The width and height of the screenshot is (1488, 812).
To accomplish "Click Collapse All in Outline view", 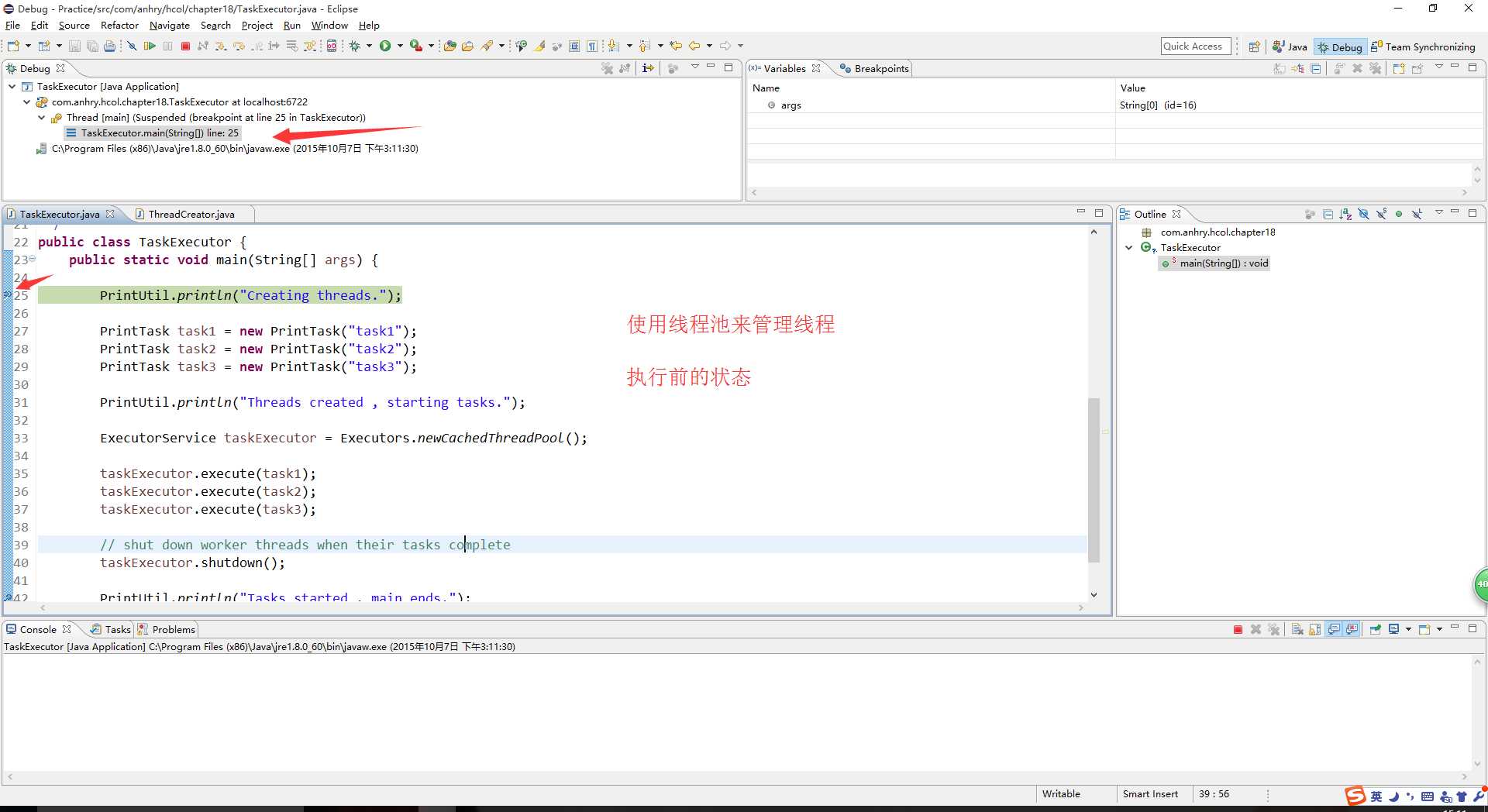I will [1328, 214].
